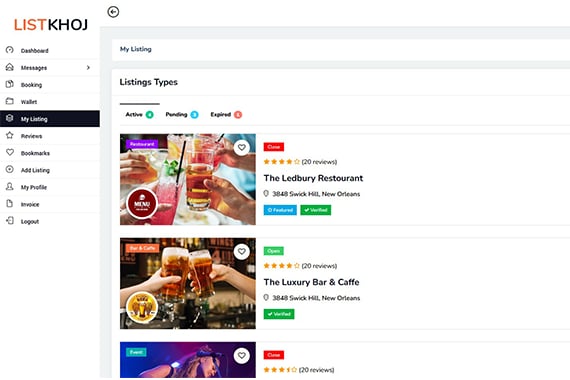Screen dimensions: 570x380
Task: Expand the Messages submenu chevron
Action: pyautogui.click(x=88, y=68)
